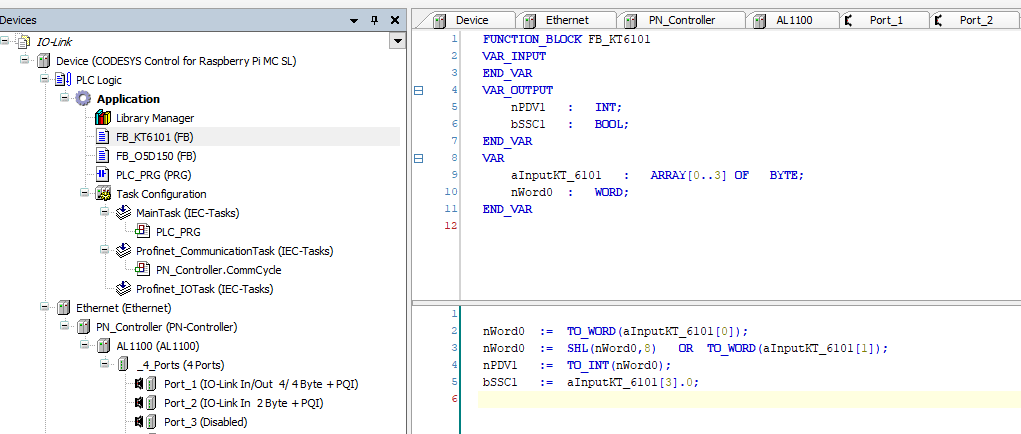Click the Profinet_IOTask icon
The height and width of the screenshot is (434, 1021).
[x=123, y=288]
